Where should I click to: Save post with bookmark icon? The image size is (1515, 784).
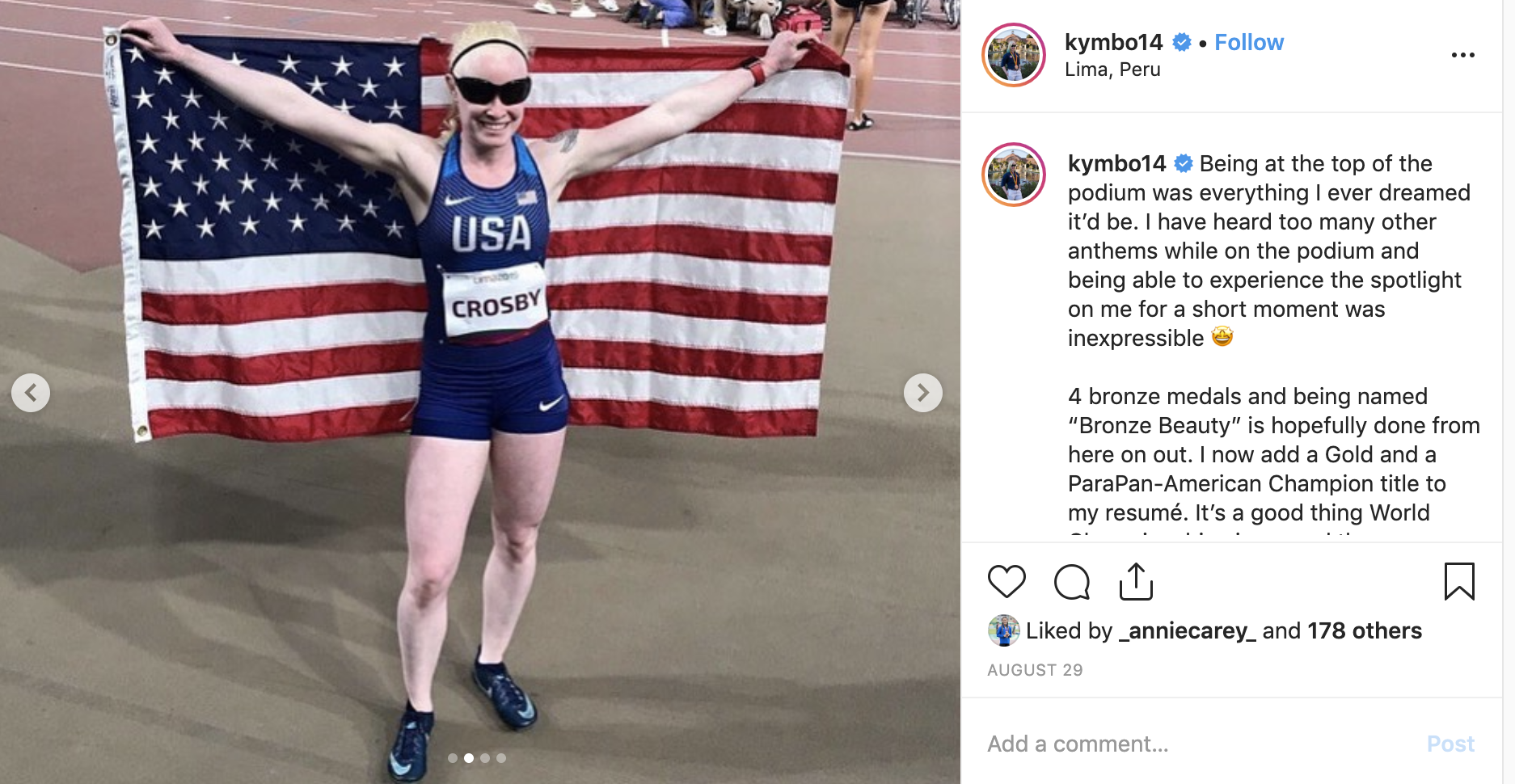click(x=1459, y=581)
